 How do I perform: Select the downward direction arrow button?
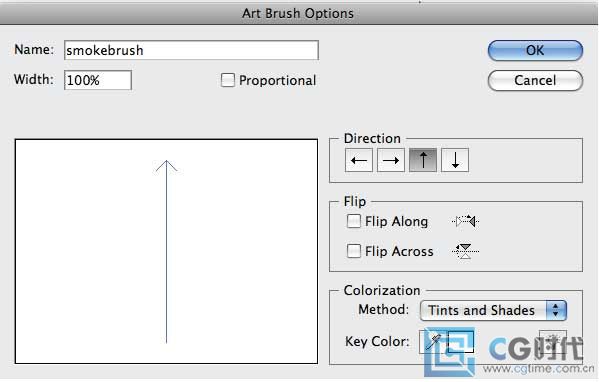(x=455, y=160)
